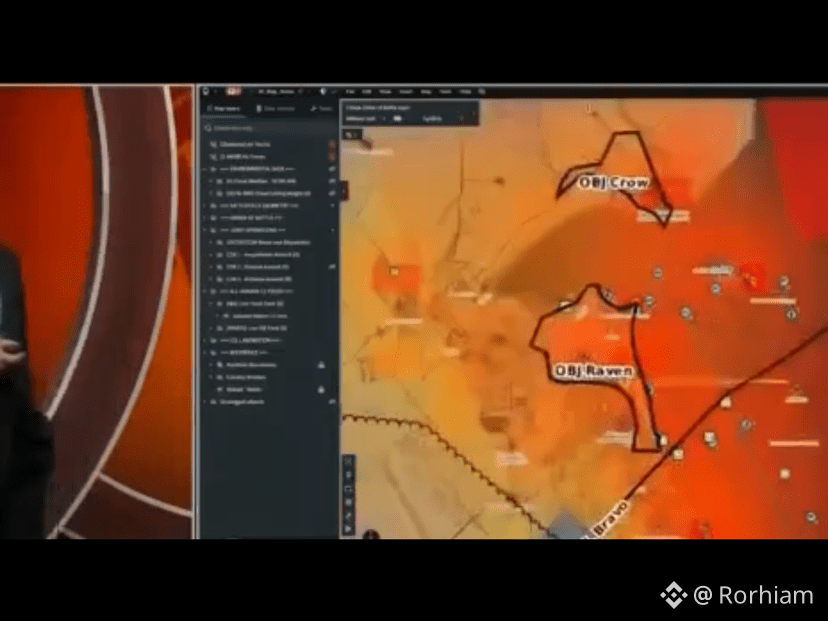The height and width of the screenshot is (621, 828).
Task: Click the pencil icon in map bottom-left toolbar
Action: tap(348, 515)
